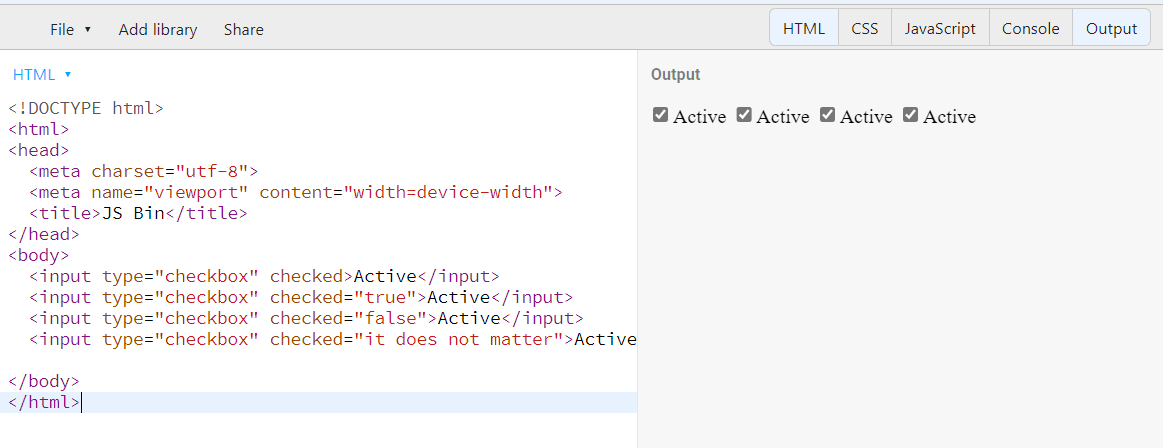Image resolution: width=1163 pixels, height=448 pixels.
Task: Open the File dropdown menu
Action: [x=70, y=30]
